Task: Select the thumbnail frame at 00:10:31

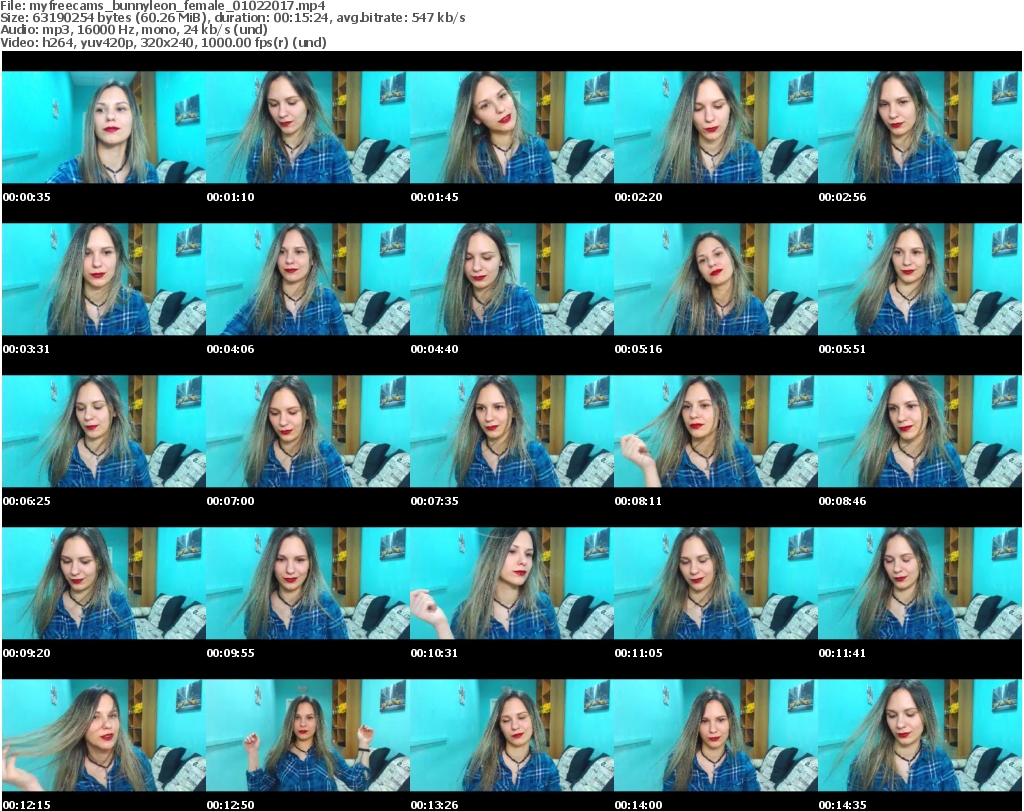Action: click(512, 583)
